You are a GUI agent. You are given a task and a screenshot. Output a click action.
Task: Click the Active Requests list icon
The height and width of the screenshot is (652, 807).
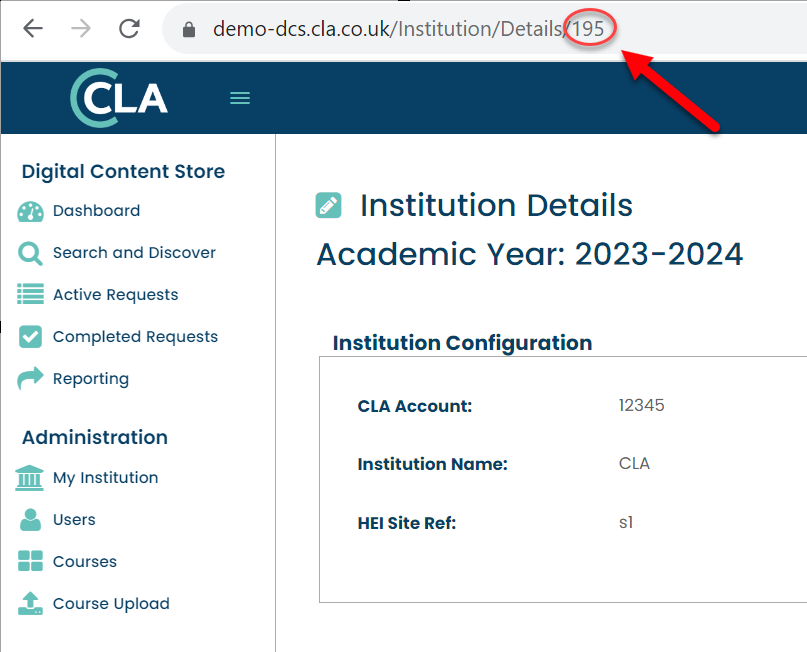click(x=30, y=295)
